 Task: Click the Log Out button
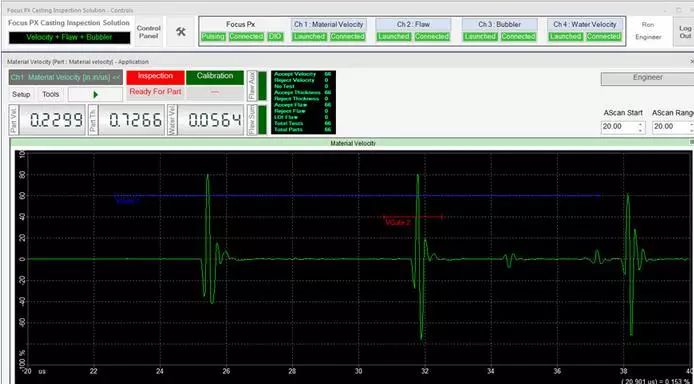coord(685,32)
